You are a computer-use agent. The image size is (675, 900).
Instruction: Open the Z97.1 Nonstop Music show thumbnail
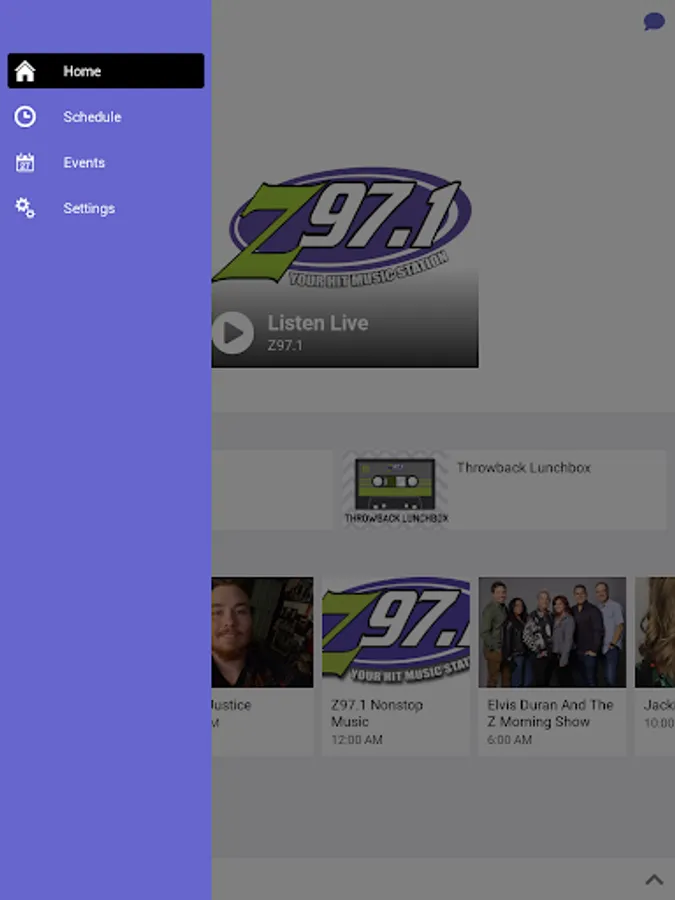pos(396,632)
